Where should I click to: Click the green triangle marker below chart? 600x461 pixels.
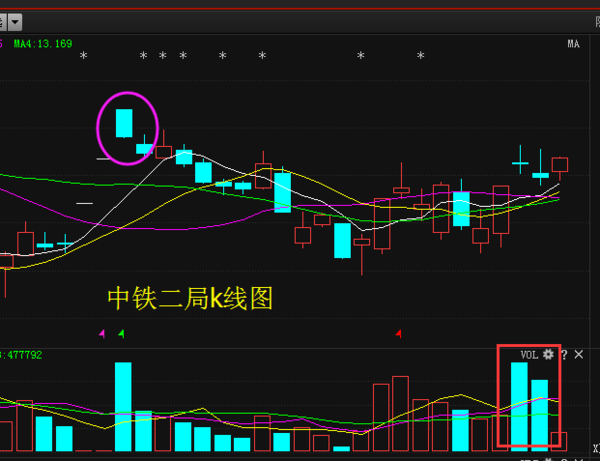point(122,334)
